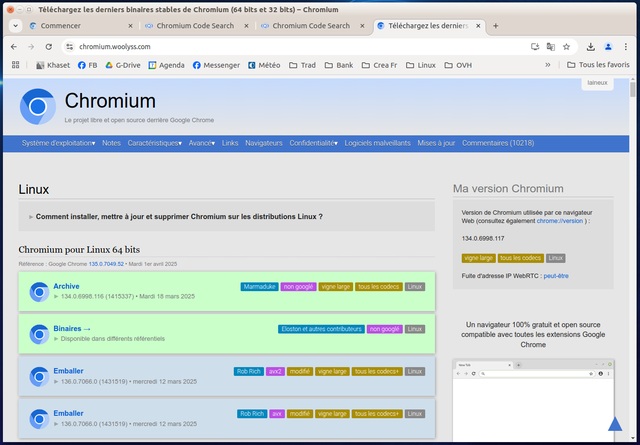Viewport: 640px width, 445px height.
Task: Open the OVH bookmarks folder
Action: point(458,65)
